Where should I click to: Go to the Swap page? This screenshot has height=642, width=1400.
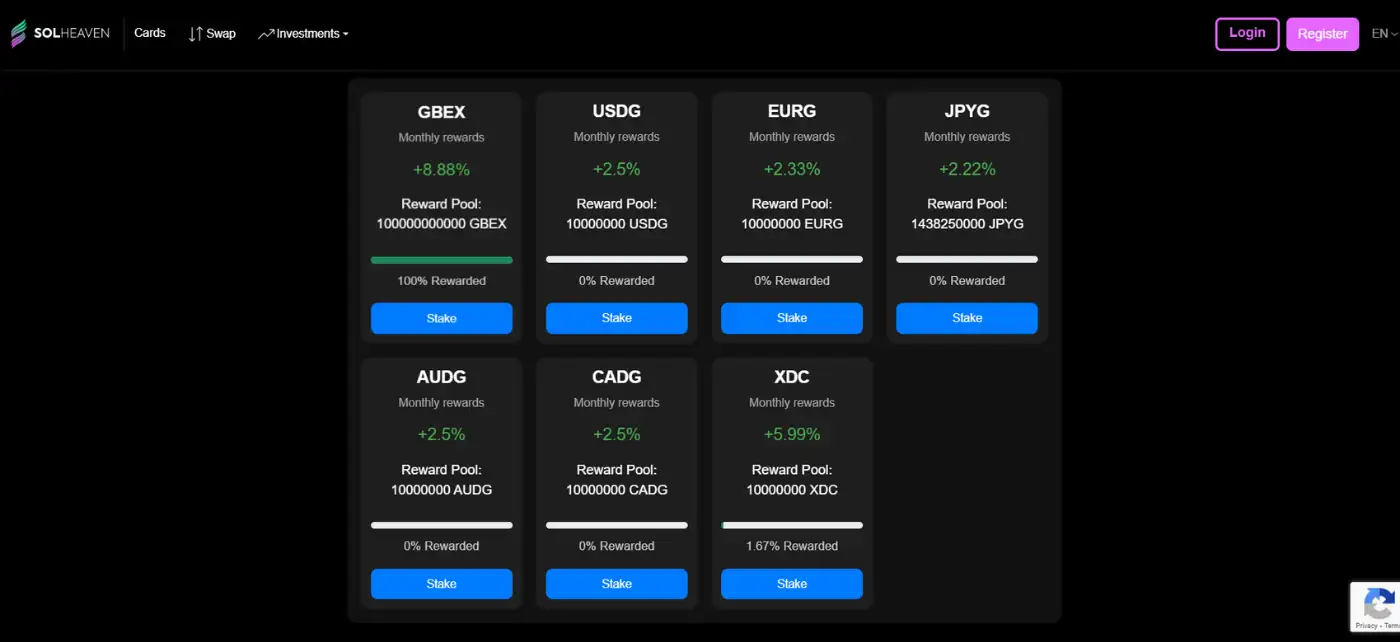click(220, 34)
